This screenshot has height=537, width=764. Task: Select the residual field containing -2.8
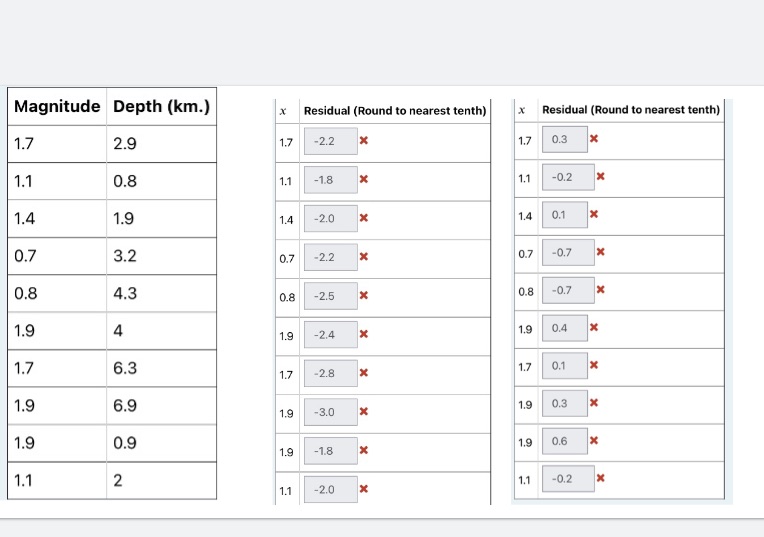[x=331, y=373]
